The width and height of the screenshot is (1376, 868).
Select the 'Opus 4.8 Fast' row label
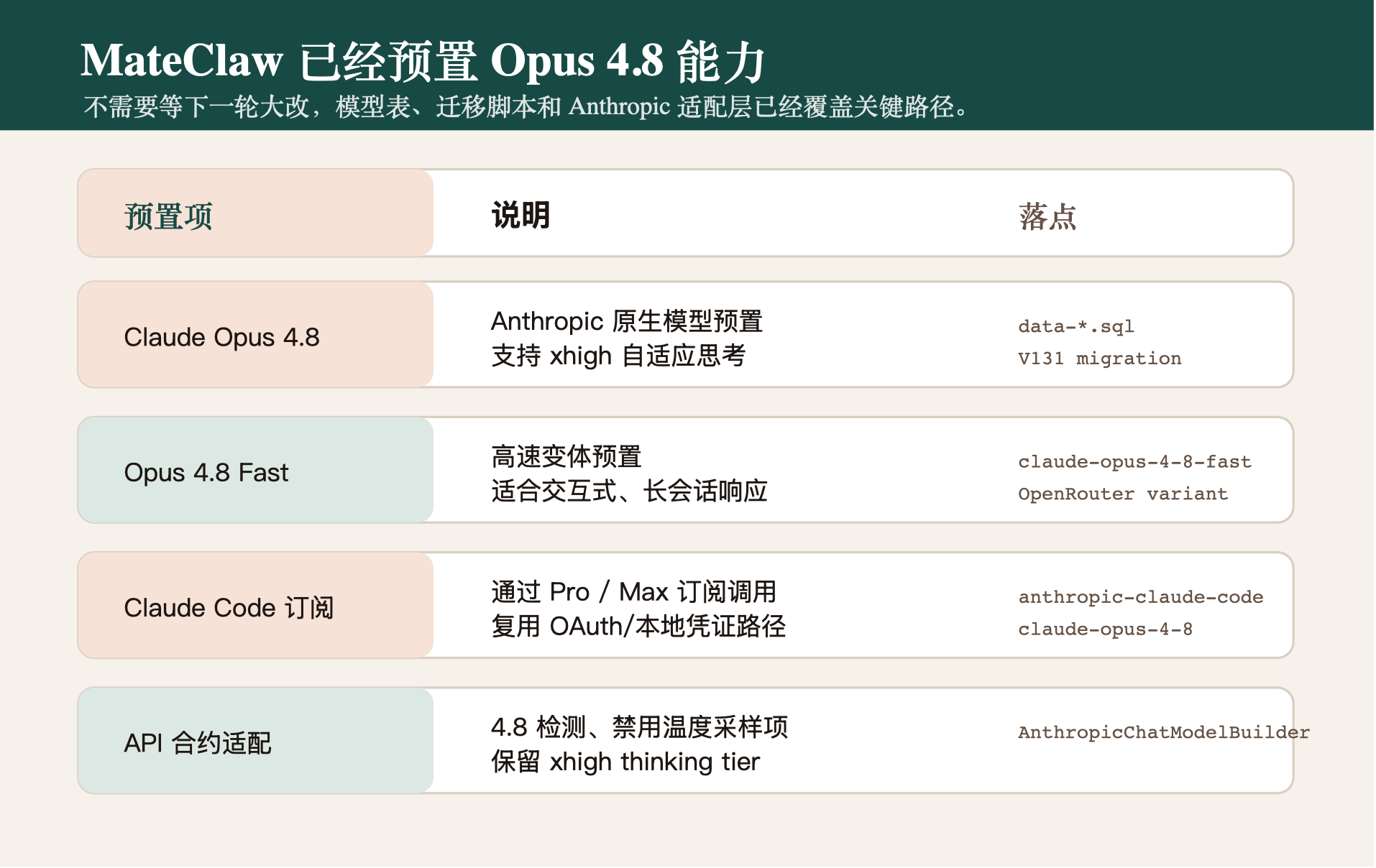pos(206,472)
